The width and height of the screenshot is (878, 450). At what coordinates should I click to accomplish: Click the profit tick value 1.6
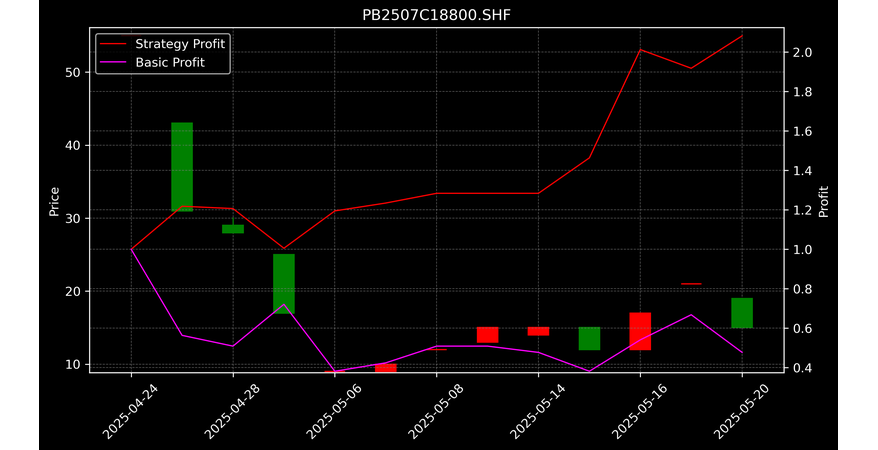point(800,132)
